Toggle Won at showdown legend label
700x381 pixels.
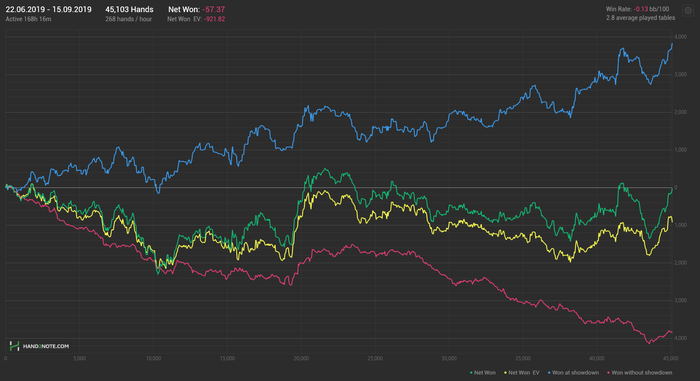point(575,373)
